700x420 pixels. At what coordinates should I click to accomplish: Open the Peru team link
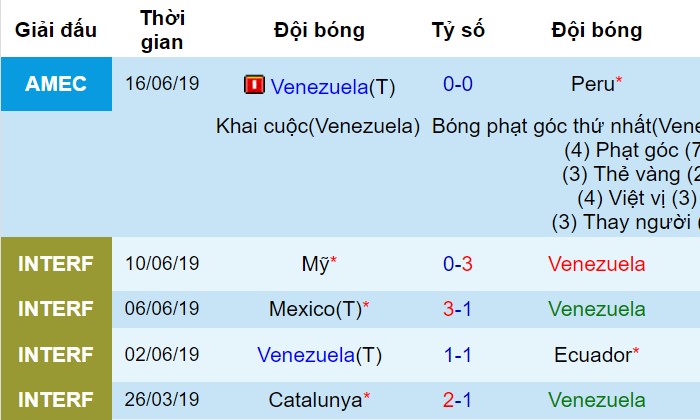pyautogui.click(x=591, y=84)
